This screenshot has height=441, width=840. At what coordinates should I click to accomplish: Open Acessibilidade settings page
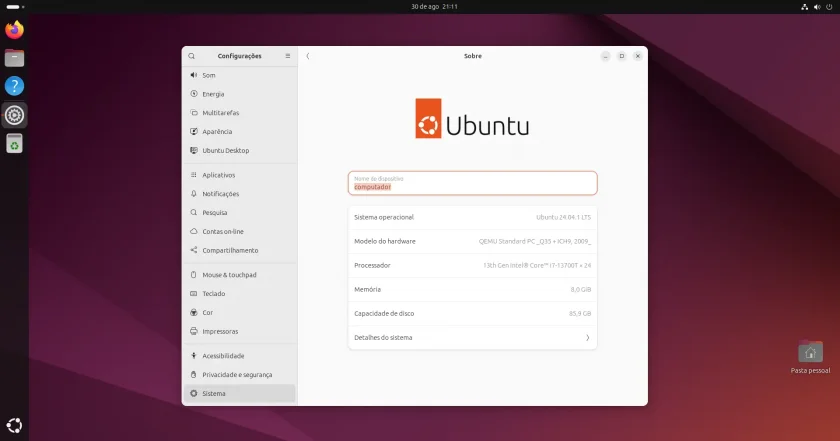(239, 355)
